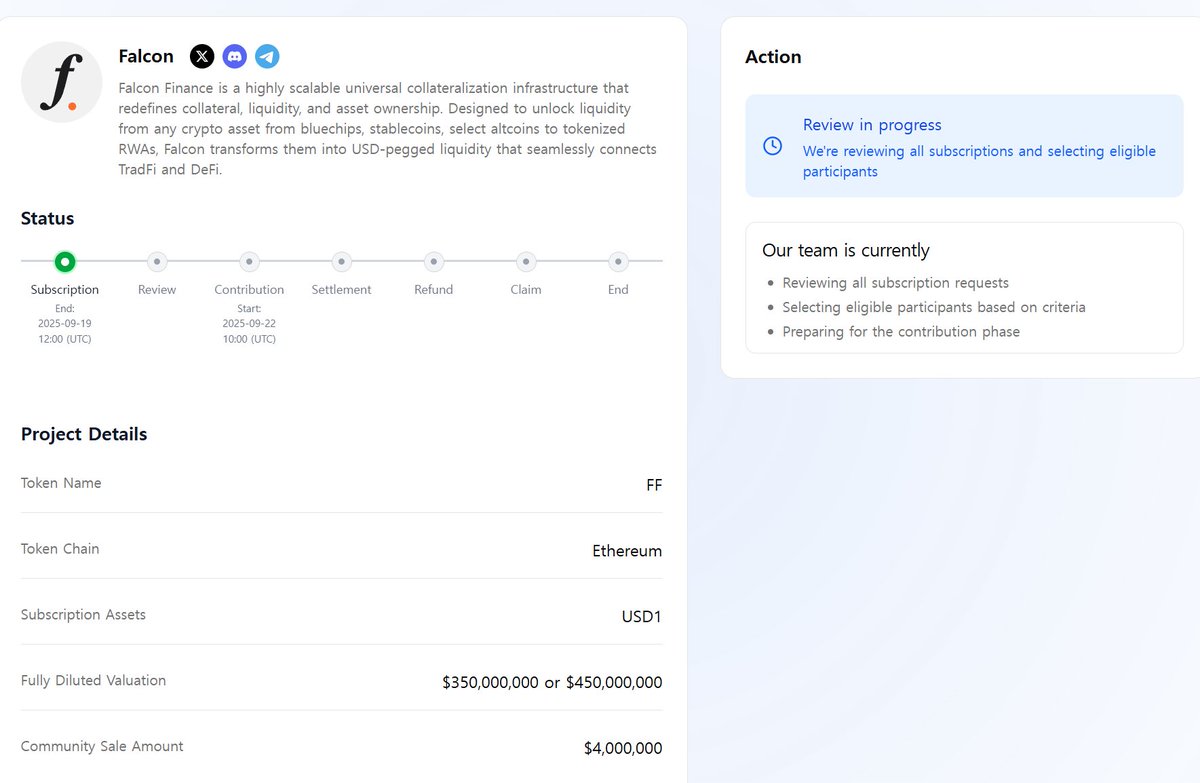
Task: Click Contribution start date '2025-09-22'
Action: point(249,324)
